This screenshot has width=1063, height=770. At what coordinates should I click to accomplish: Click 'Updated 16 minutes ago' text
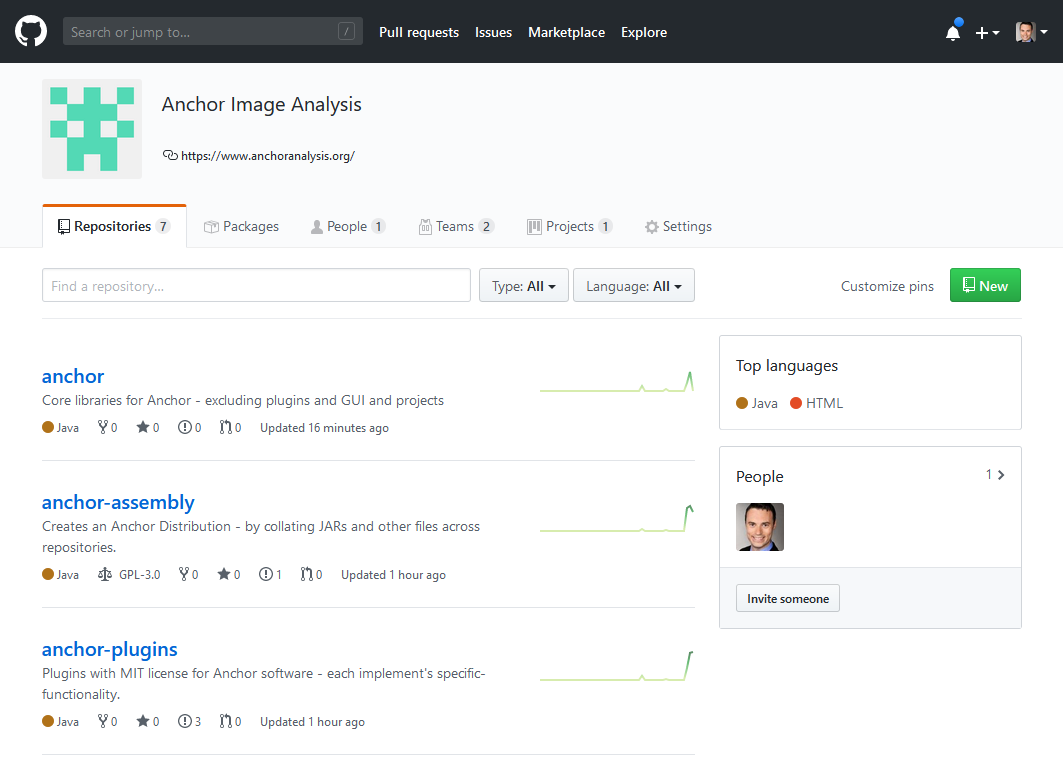pos(324,428)
